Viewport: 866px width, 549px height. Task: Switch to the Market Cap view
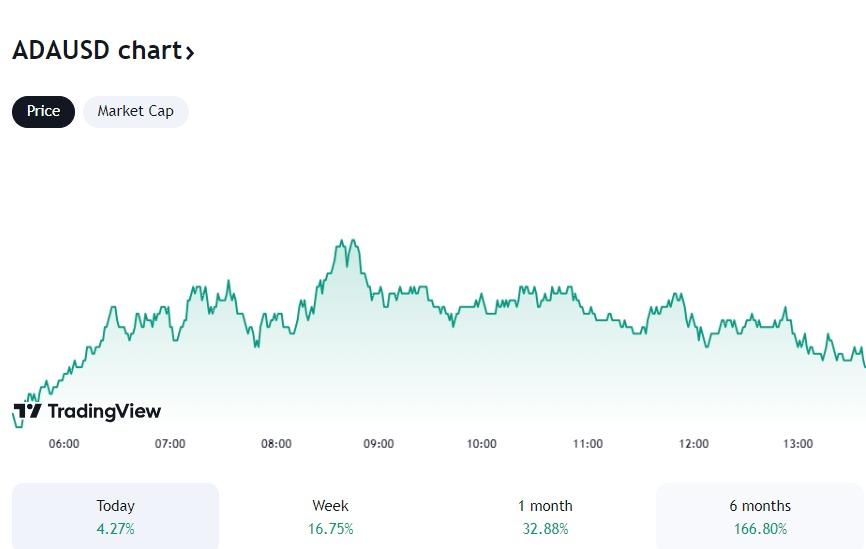135,111
